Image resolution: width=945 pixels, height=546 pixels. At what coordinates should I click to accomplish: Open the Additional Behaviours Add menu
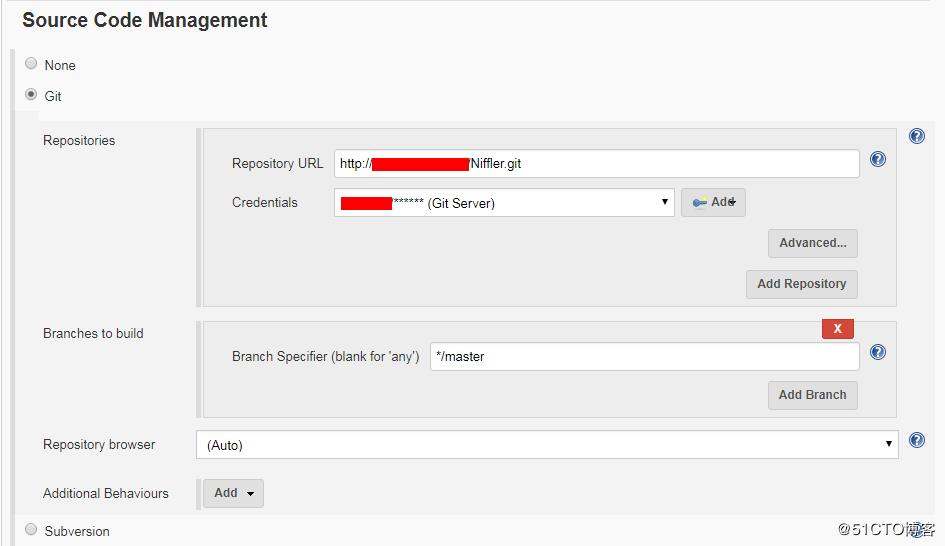point(233,493)
